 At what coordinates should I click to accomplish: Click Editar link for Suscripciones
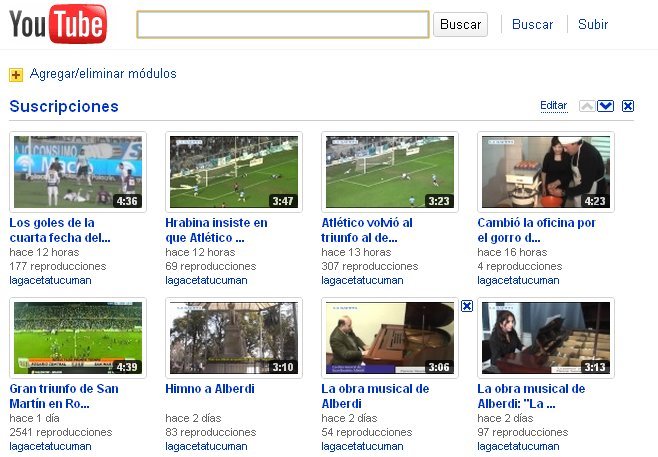tap(553, 106)
